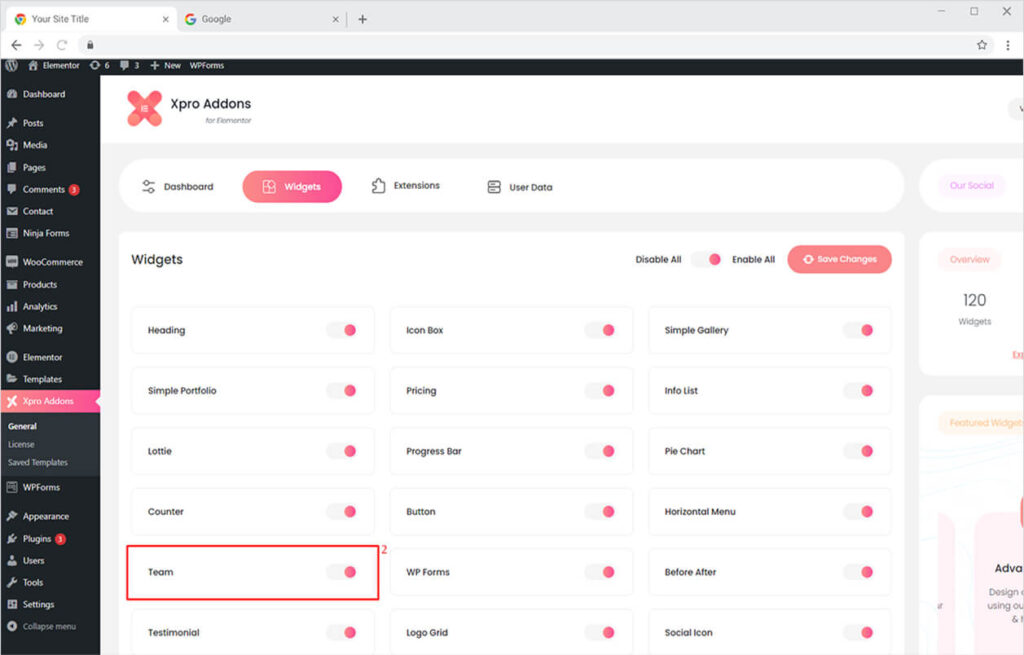Open Saved Templates in sidebar
1024x655 pixels.
click(38, 463)
